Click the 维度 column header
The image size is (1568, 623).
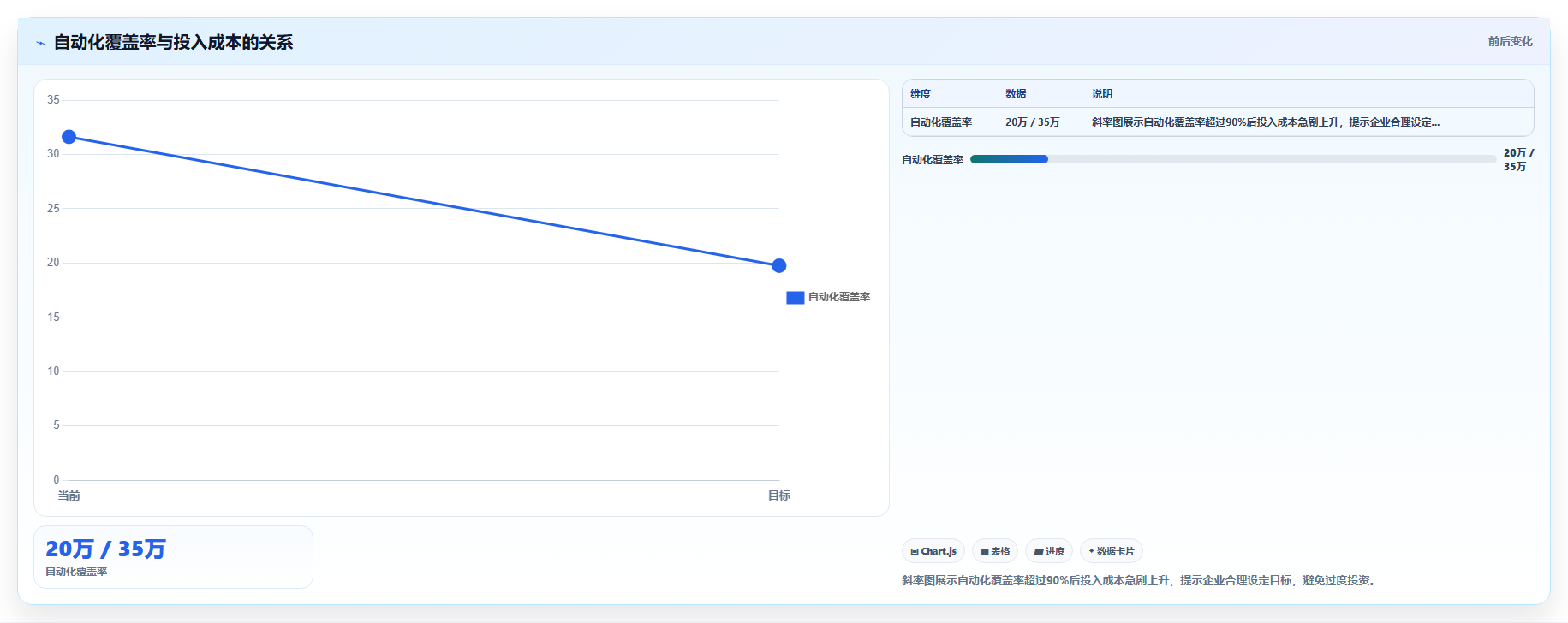[x=921, y=94]
